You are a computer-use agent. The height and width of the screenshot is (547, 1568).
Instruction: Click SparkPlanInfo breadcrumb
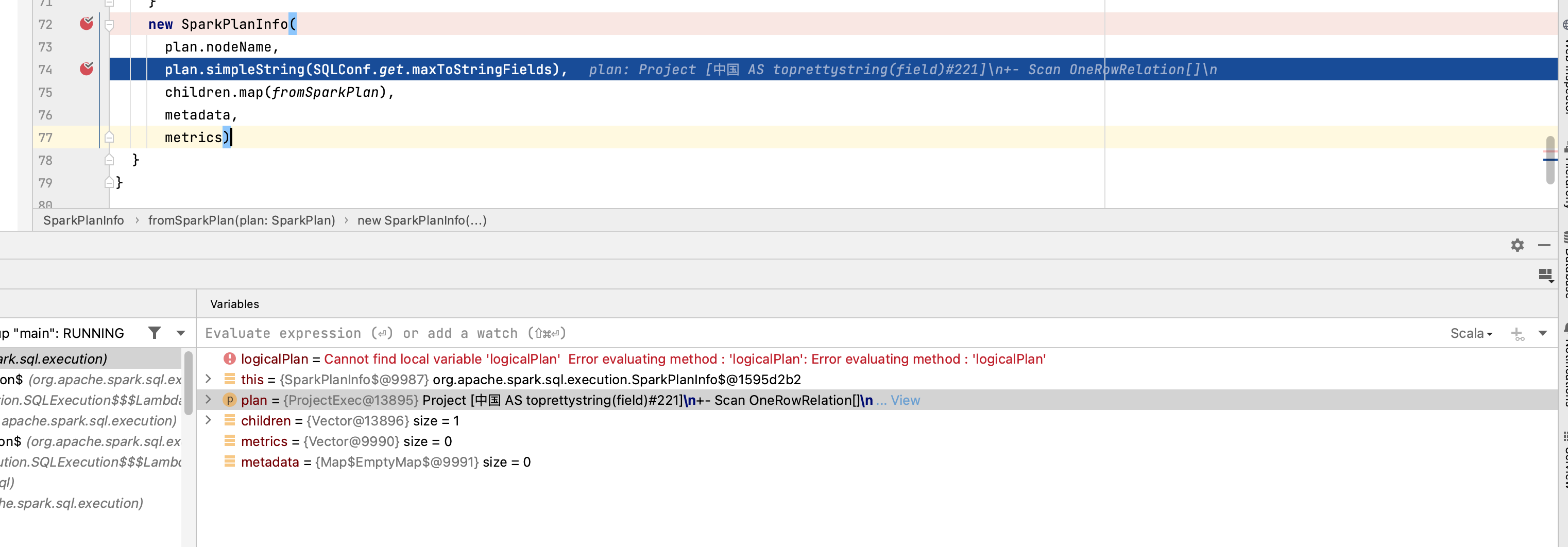[x=83, y=220]
